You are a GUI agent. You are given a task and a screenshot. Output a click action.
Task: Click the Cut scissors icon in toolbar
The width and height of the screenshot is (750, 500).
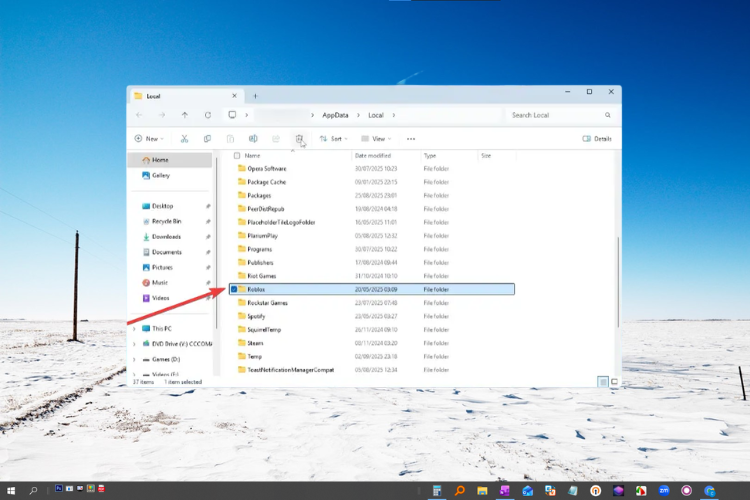tap(184, 139)
